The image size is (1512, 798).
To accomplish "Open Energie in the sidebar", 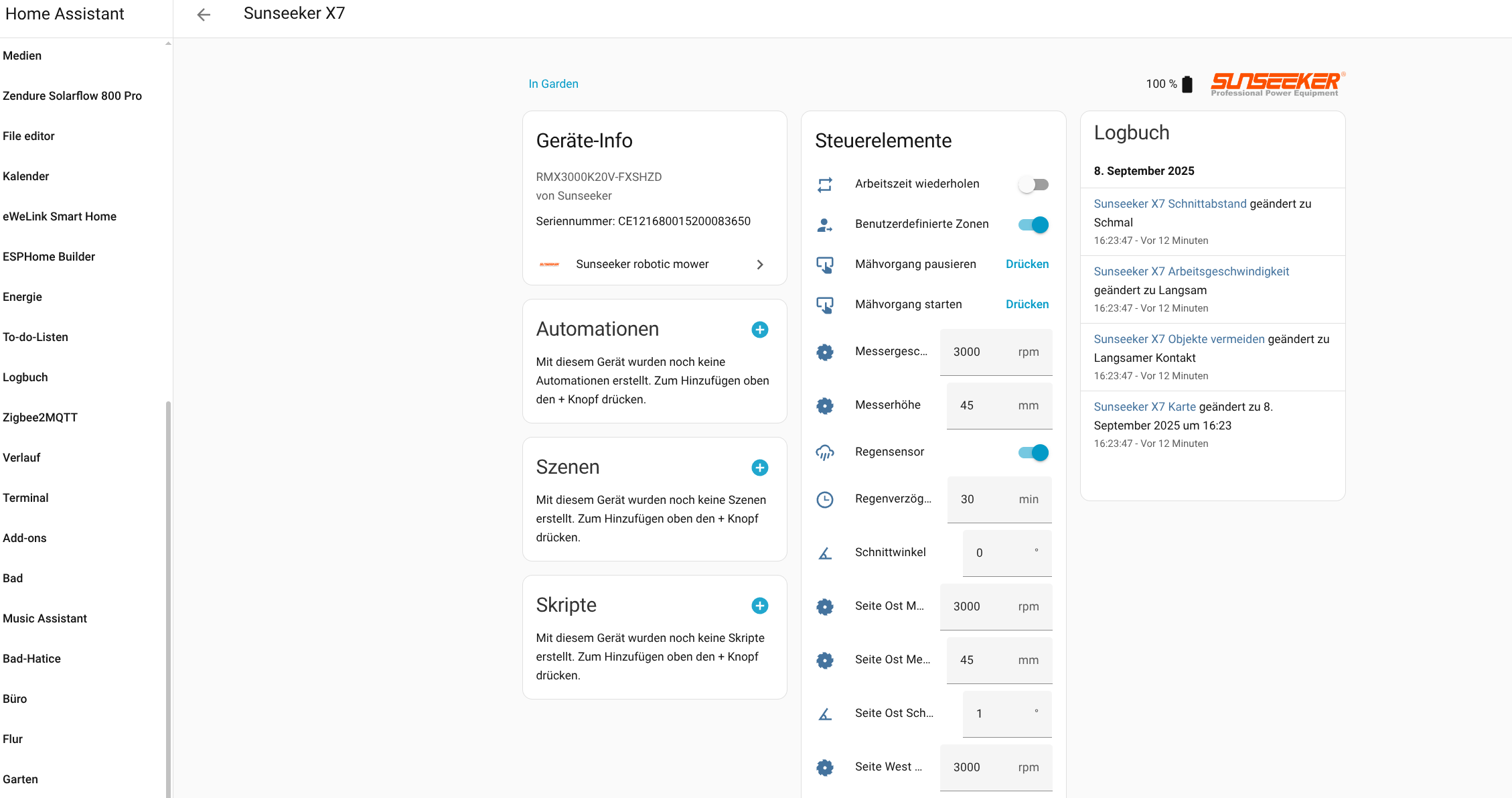I will [22, 297].
